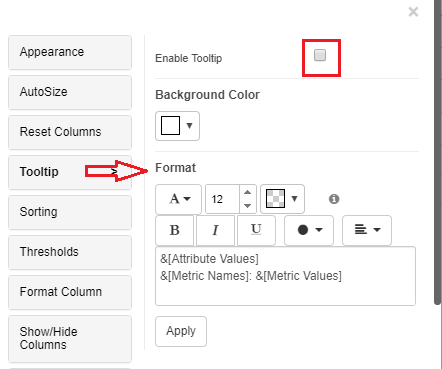Toggle Underline formatting button
The width and height of the screenshot is (442, 369).
tap(256, 230)
